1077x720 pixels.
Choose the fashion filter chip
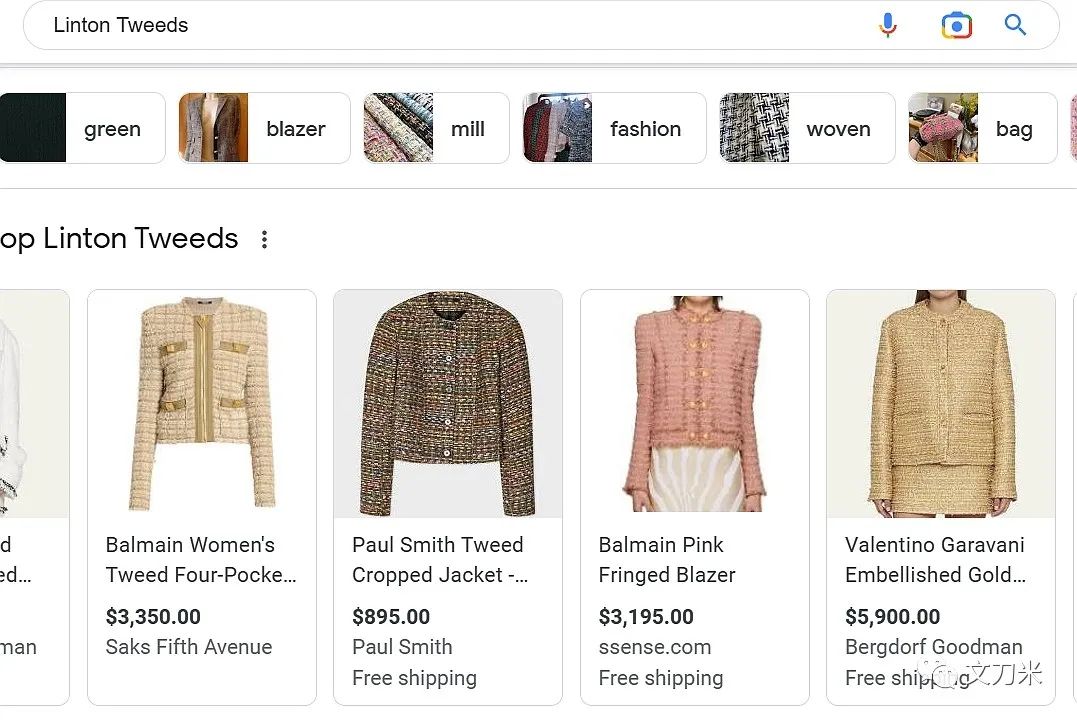click(614, 129)
